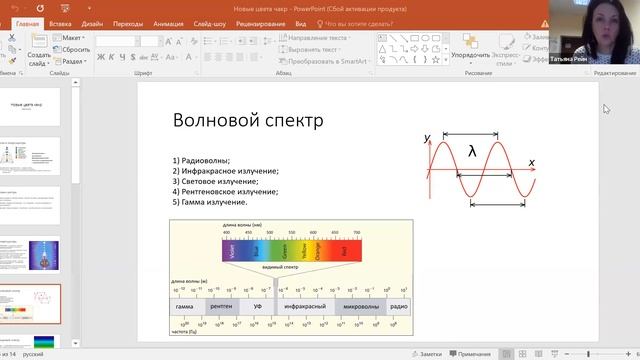Open the font name combo box

coord(118,41)
